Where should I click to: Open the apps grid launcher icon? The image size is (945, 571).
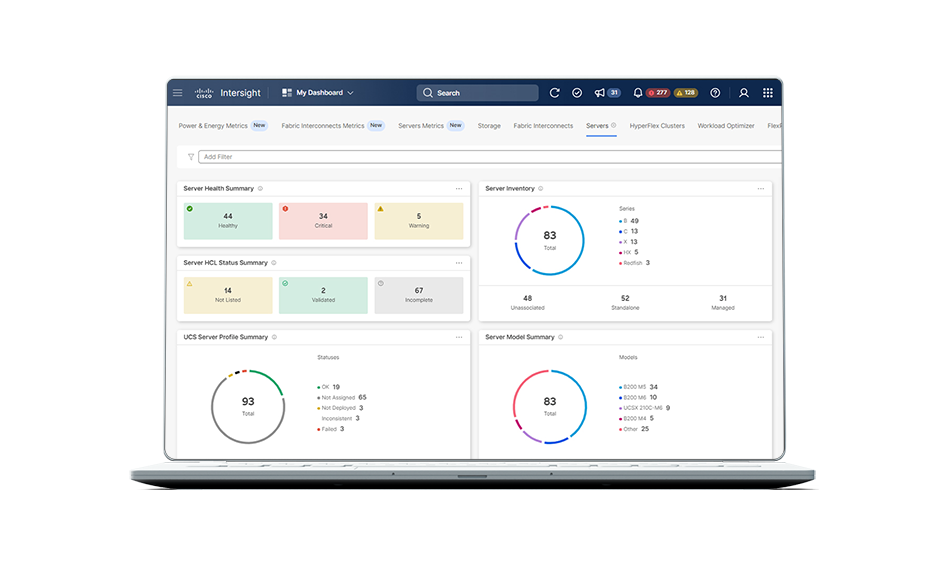[x=768, y=93]
